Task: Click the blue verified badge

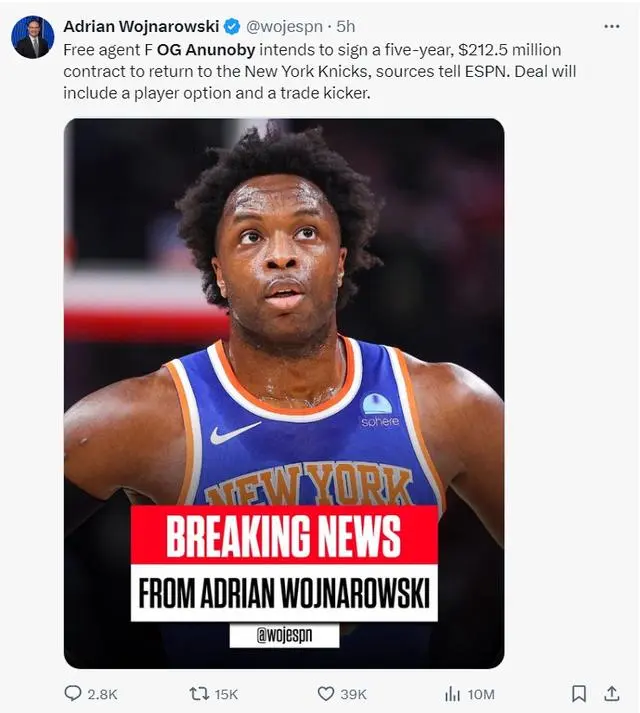Action: click(x=232, y=26)
